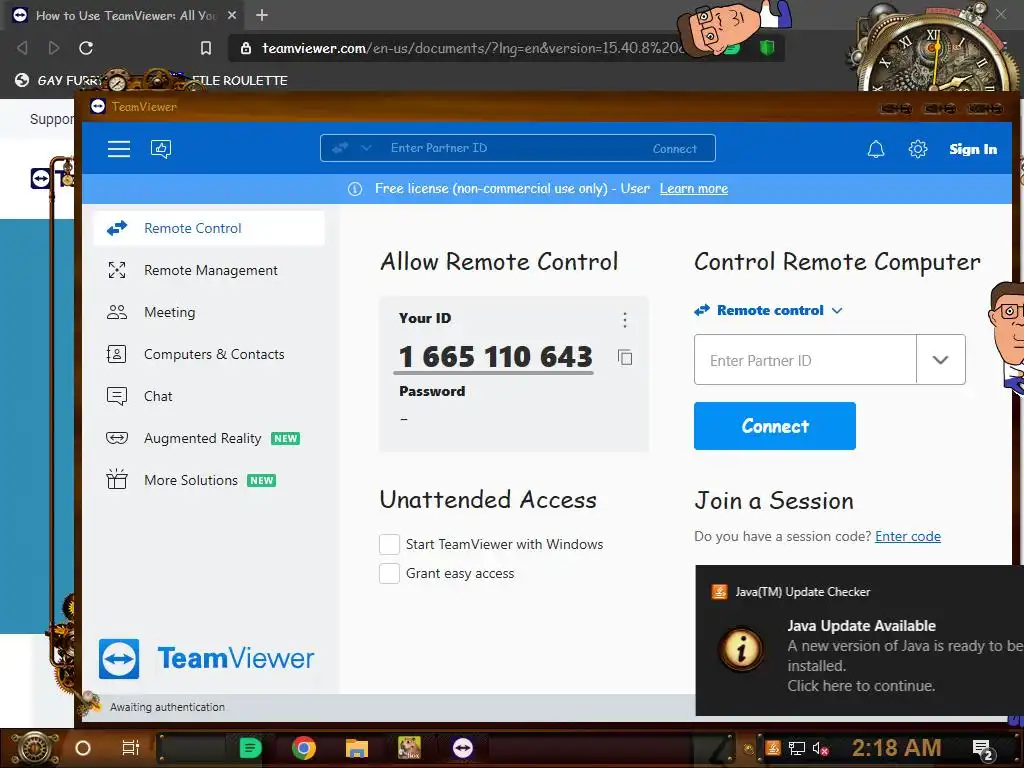Open Task View from the taskbar
The image size is (1024, 768).
(131, 748)
